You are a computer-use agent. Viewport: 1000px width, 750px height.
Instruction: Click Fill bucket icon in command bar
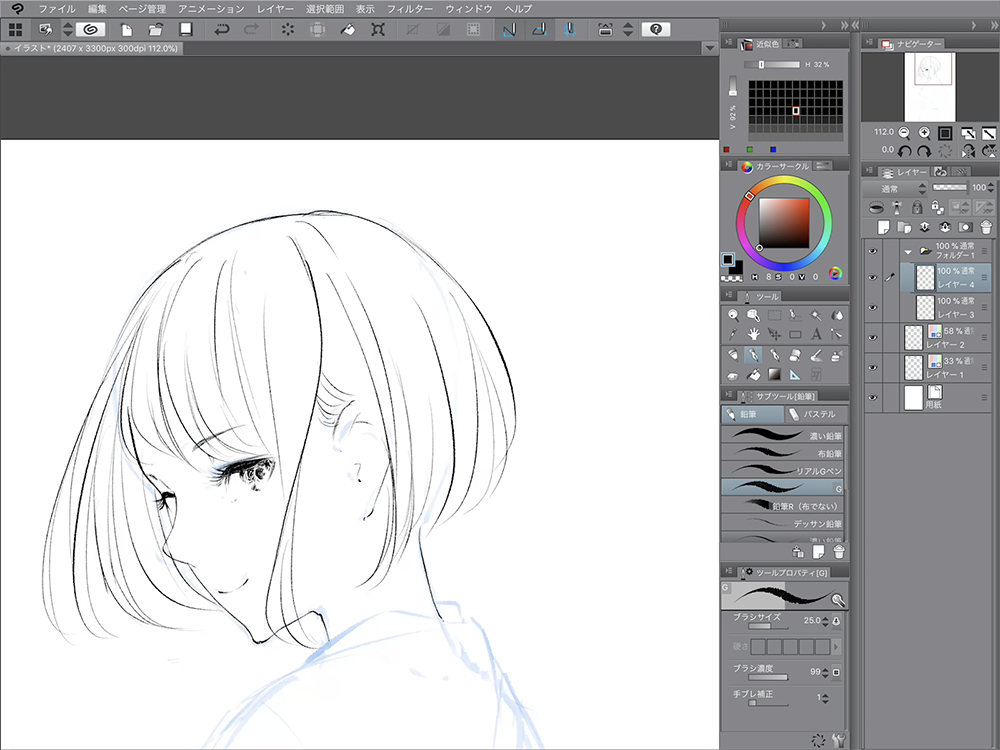348,29
